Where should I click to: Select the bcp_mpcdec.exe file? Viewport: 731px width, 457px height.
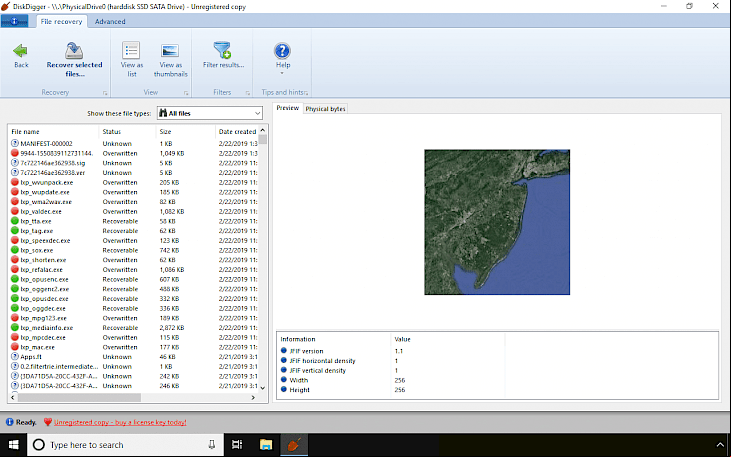[43, 337]
